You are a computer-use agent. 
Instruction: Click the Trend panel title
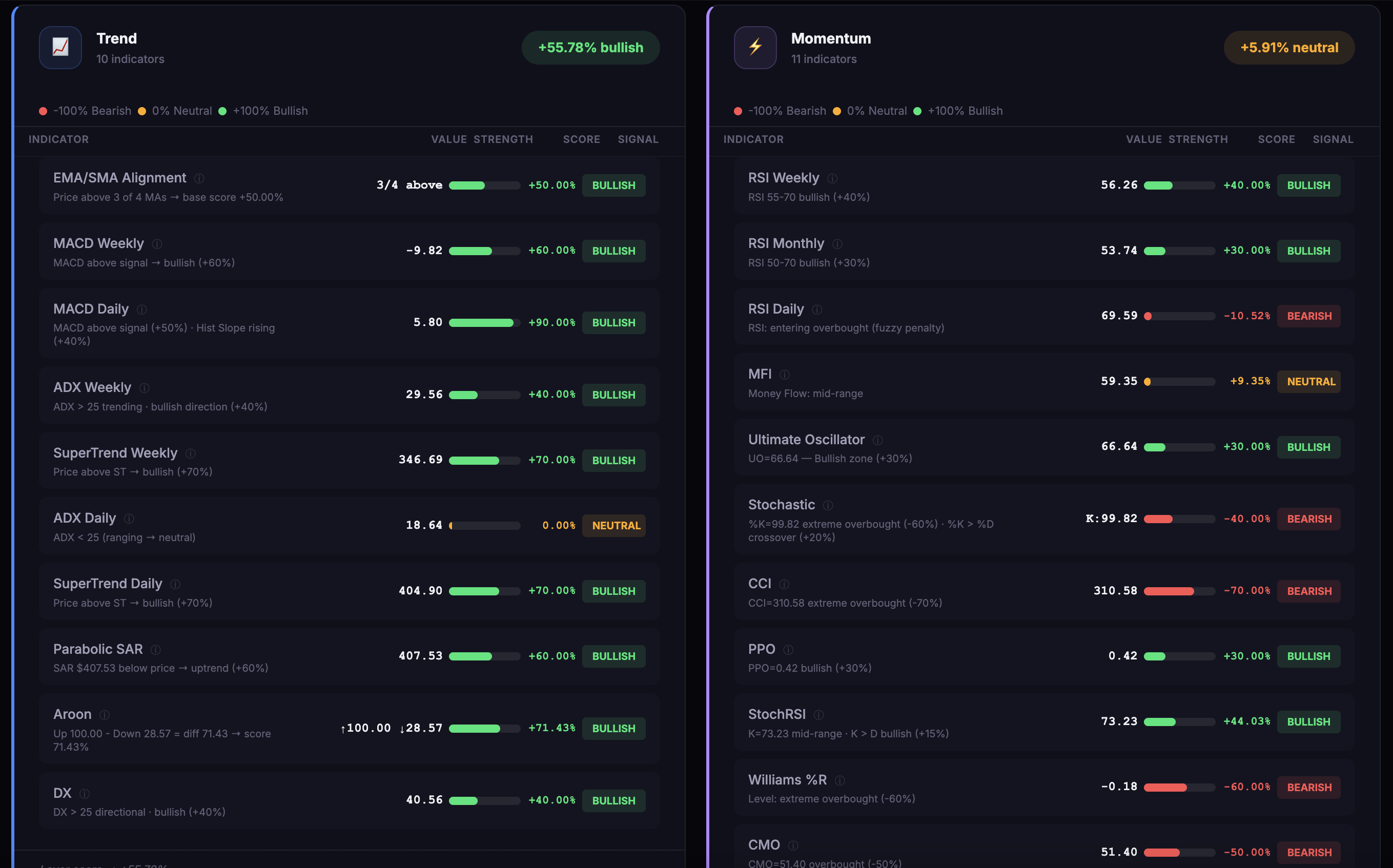tap(116, 38)
